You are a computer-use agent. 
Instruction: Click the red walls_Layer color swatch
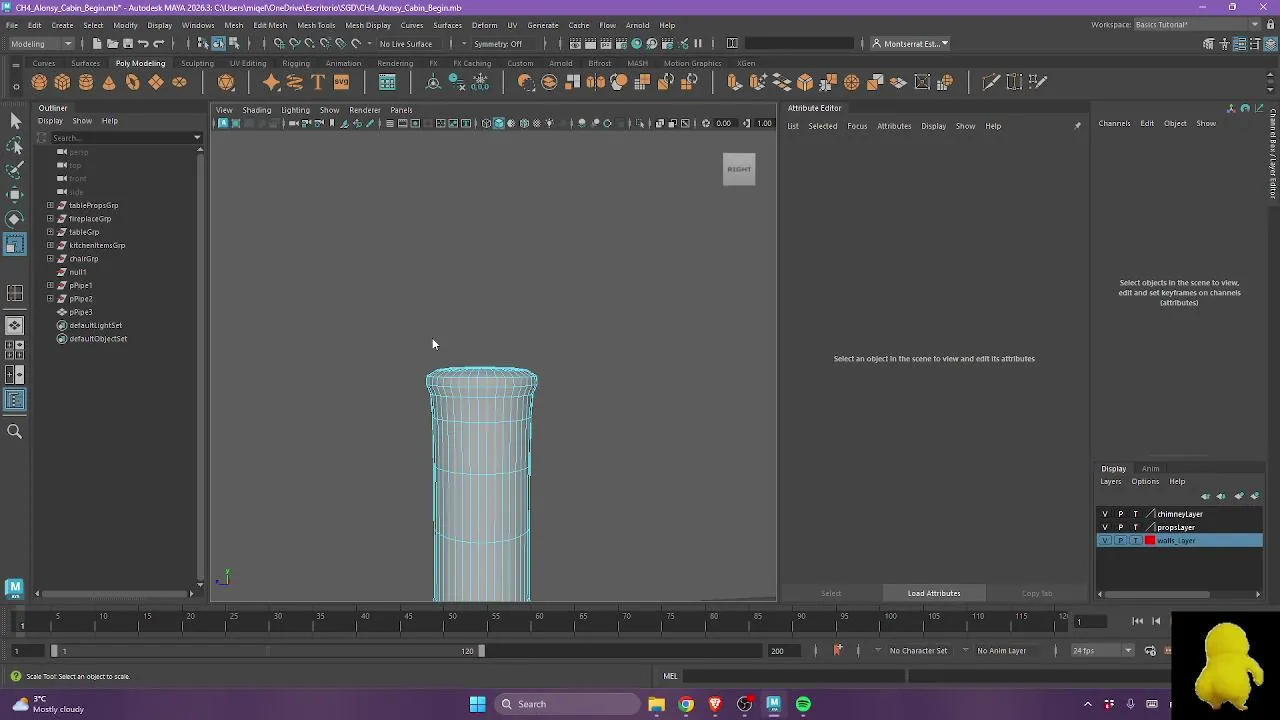(x=1150, y=541)
